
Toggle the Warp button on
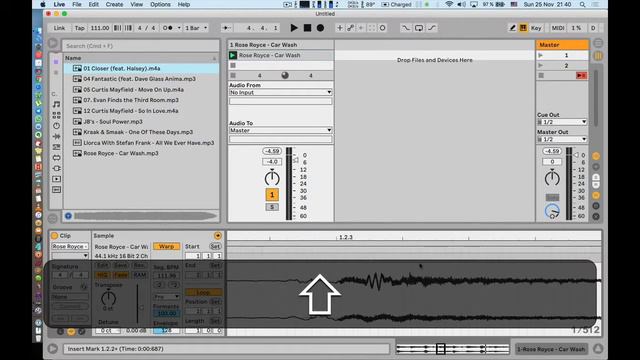166,247
